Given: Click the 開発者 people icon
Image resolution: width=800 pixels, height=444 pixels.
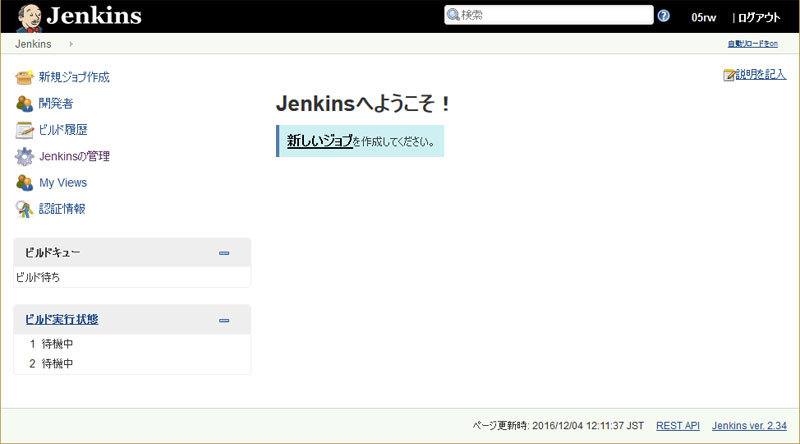Looking at the screenshot, I should coord(24,104).
